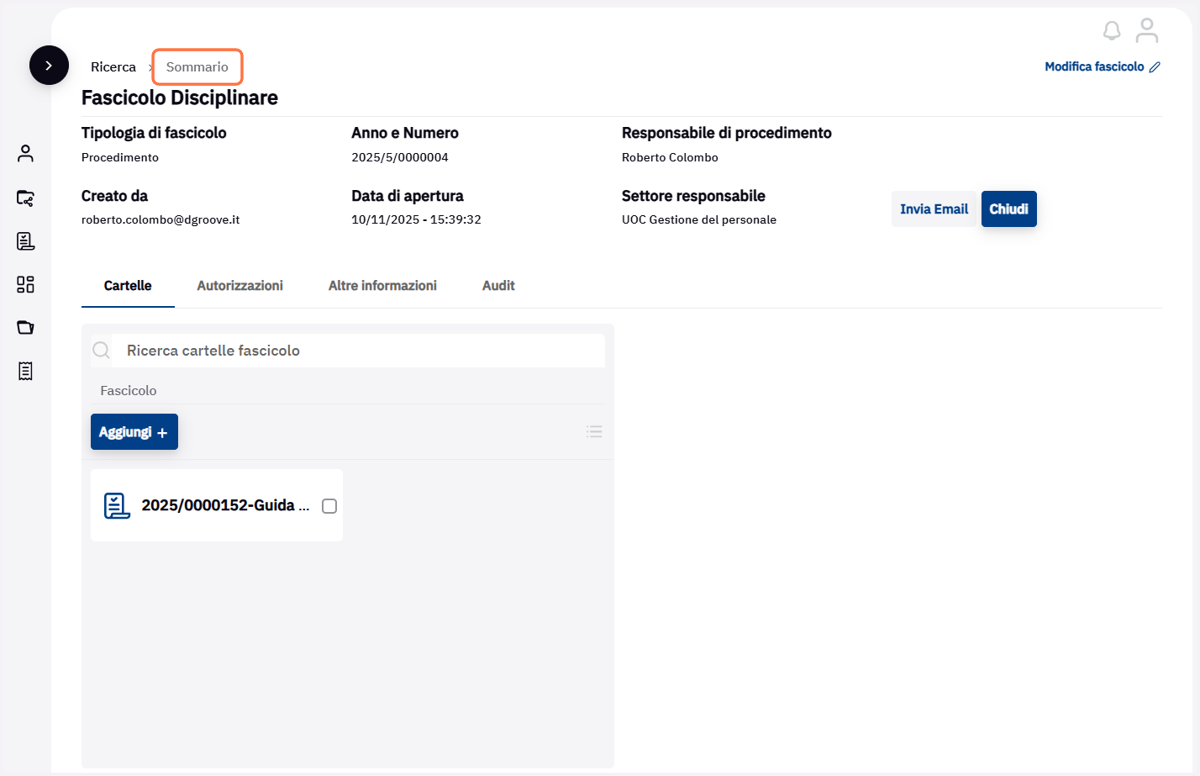Image resolution: width=1200 pixels, height=776 pixels.
Task: Go back to Ricerca in the breadcrumb
Action: point(113,67)
